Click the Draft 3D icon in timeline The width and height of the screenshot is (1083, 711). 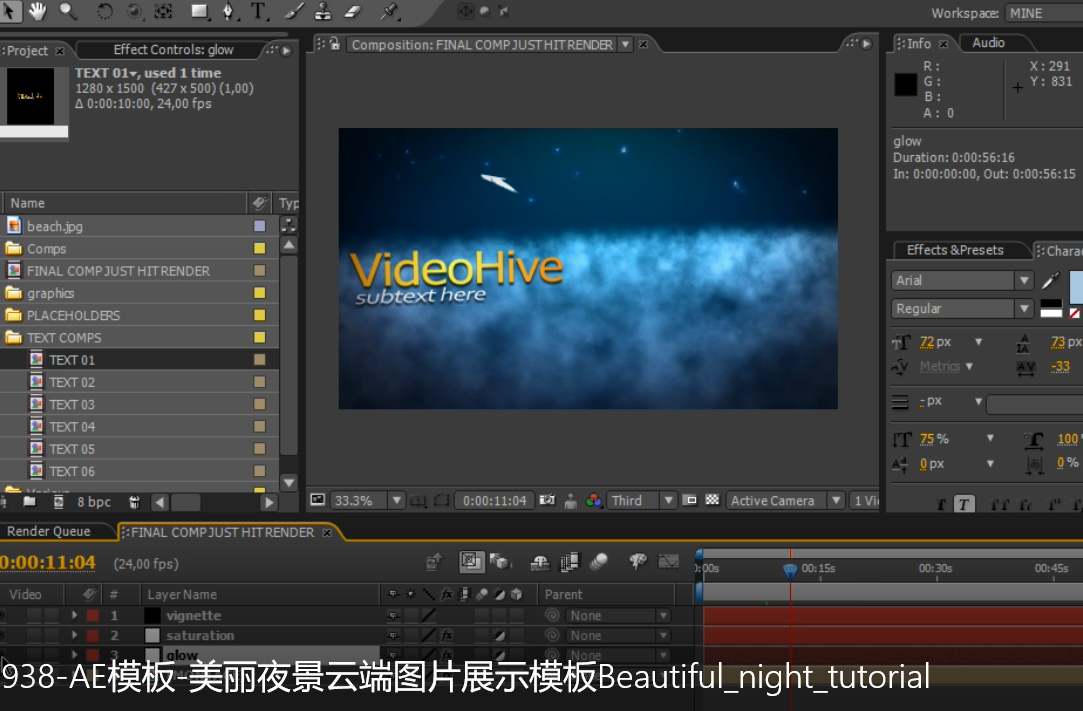[x=499, y=562]
